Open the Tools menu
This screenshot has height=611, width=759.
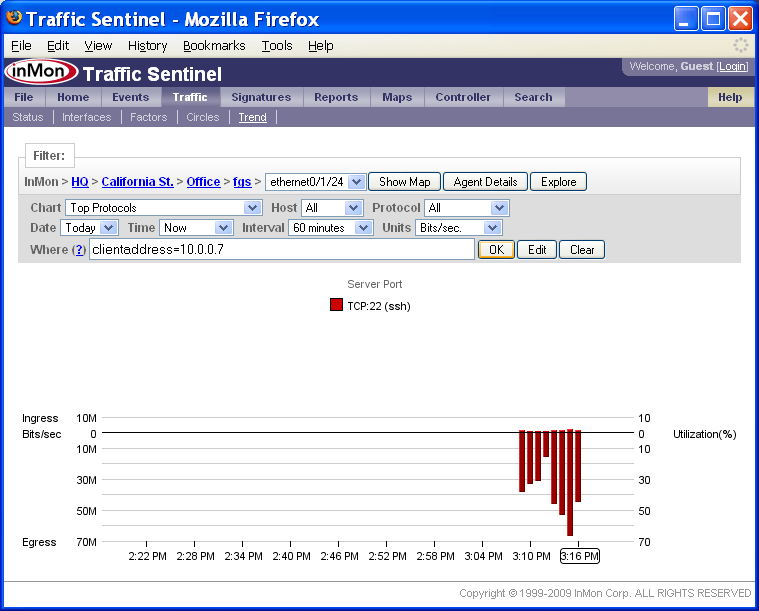[x=277, y=46]
